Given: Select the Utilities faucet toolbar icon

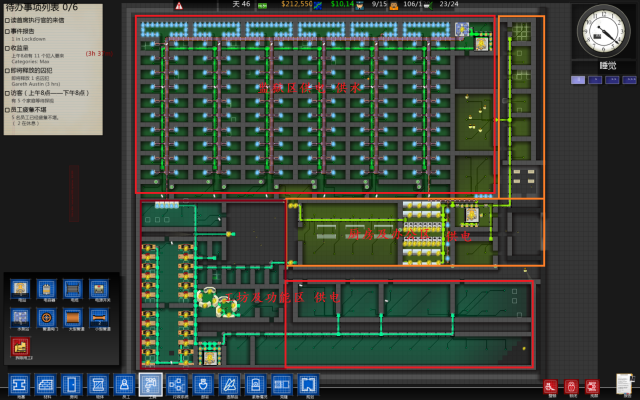Looking at the screenshot, I should point(151,384).
